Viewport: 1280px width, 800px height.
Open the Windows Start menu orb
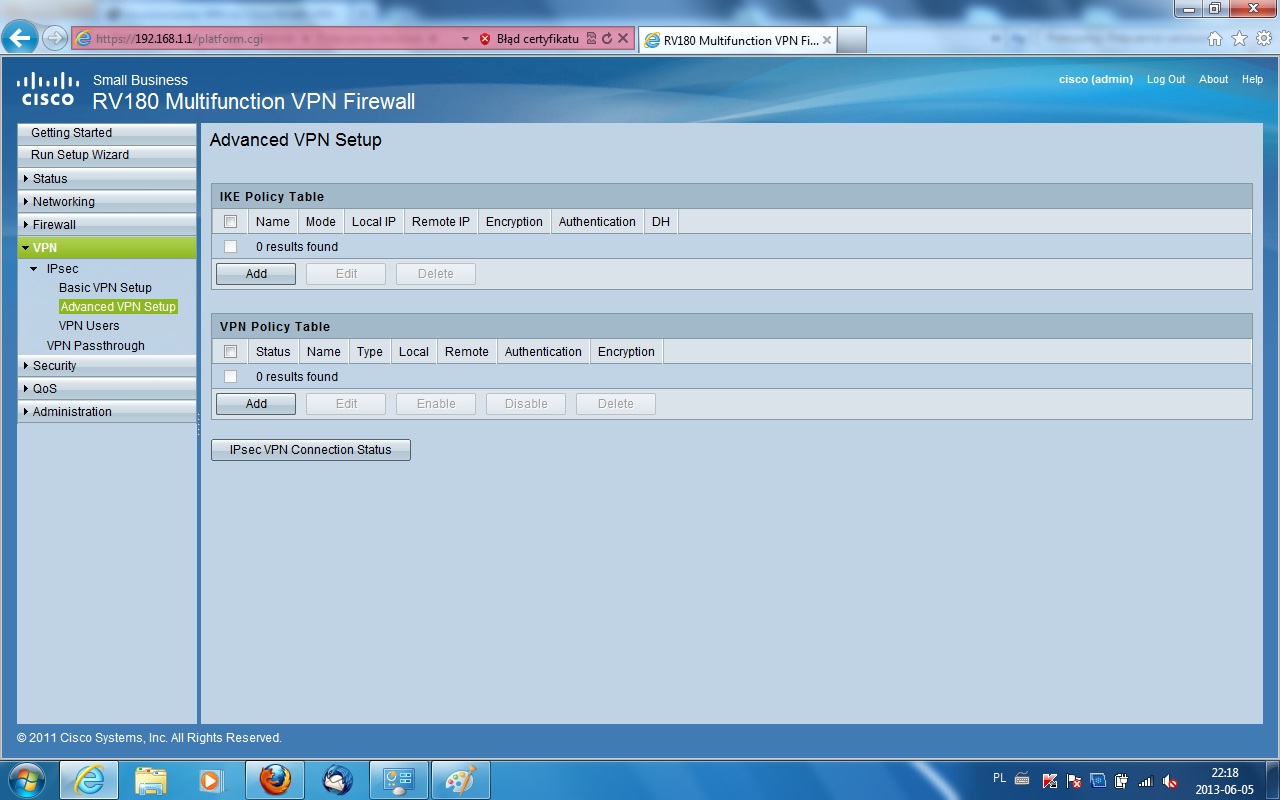coord(25,780)
